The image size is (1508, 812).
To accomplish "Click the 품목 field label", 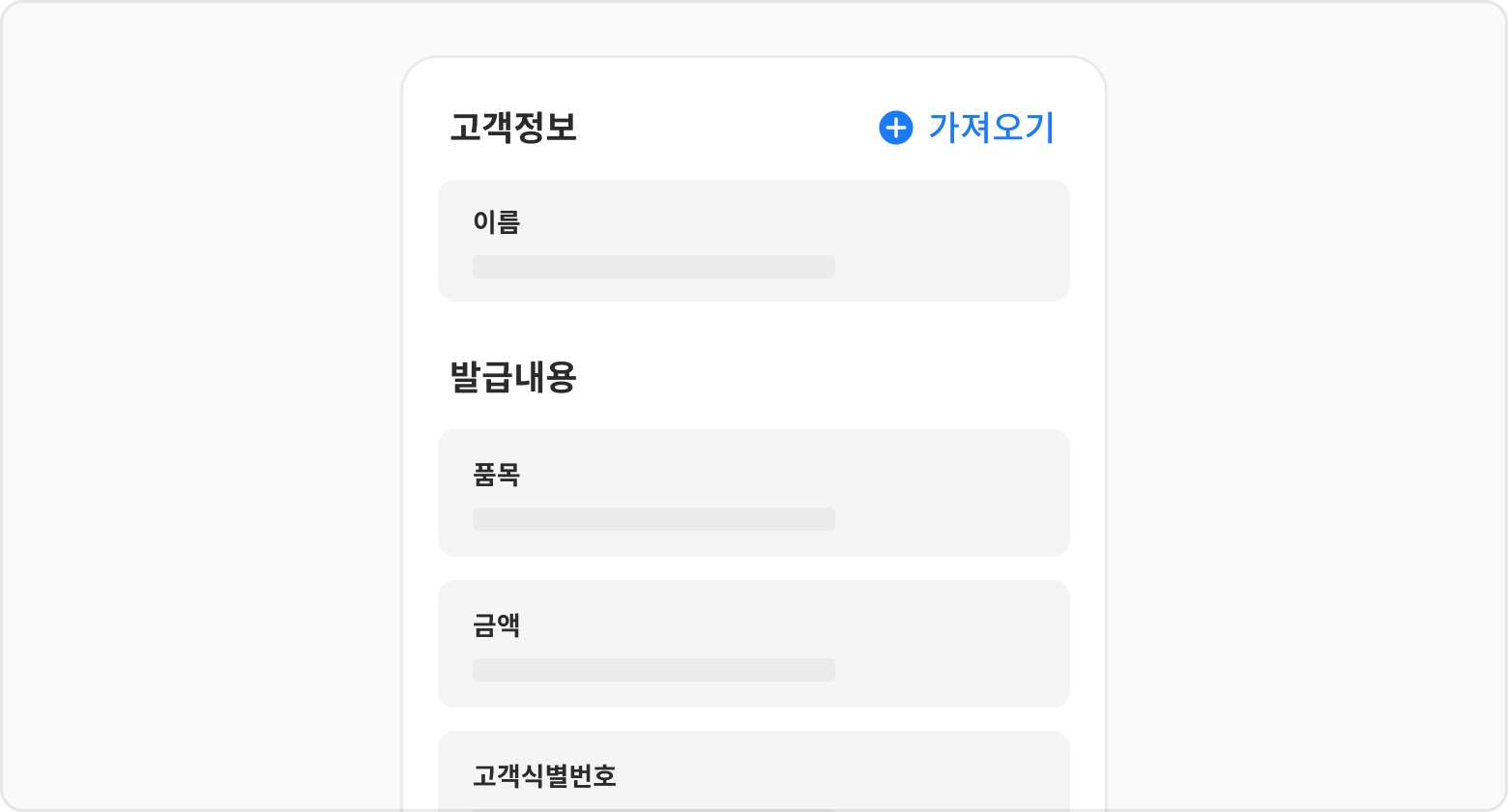I will (496, 475).
